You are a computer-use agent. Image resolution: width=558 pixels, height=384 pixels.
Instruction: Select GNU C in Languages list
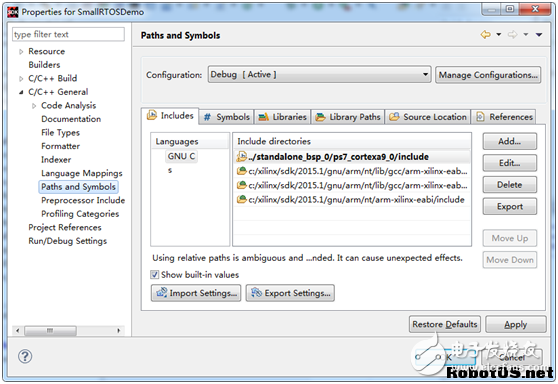click(x=181, y=156)
